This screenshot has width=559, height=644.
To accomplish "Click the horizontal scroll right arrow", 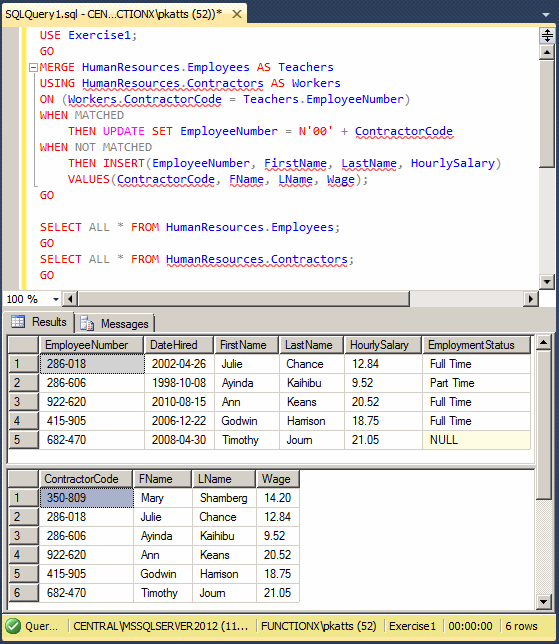I will point(531,299).
